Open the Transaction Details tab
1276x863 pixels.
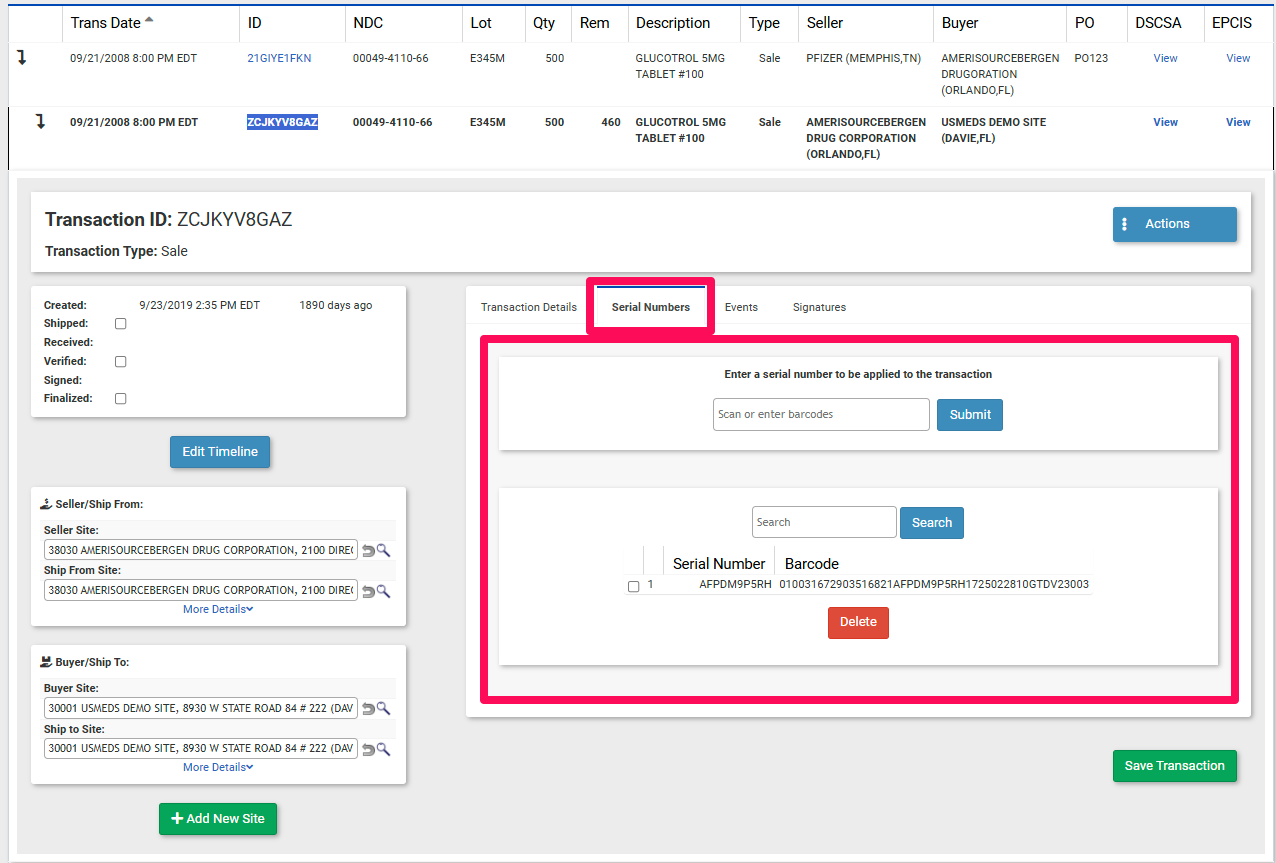(528, 307)
